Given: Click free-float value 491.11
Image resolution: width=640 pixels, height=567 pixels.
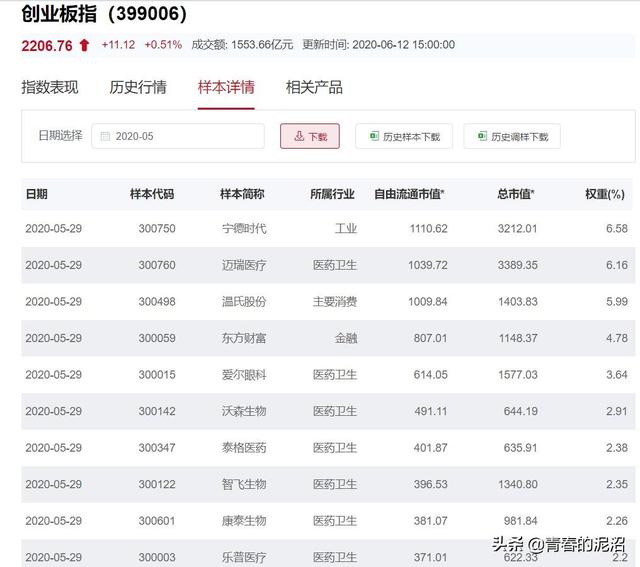Looking at the screenshot, I should 431,411.
